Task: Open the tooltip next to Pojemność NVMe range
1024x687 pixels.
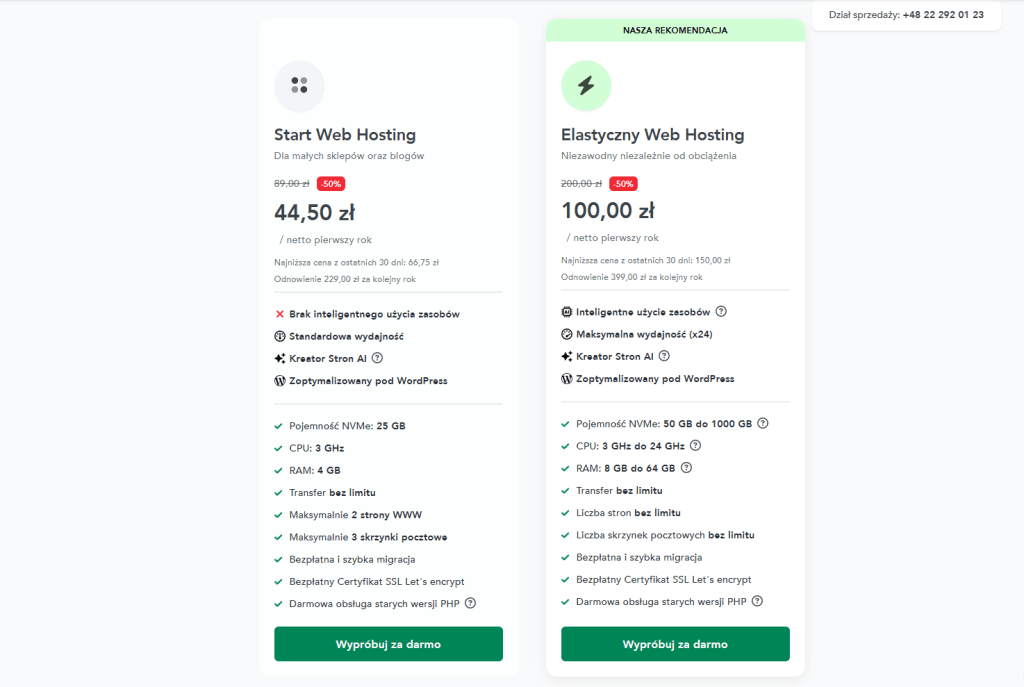Action: point(762,423)
